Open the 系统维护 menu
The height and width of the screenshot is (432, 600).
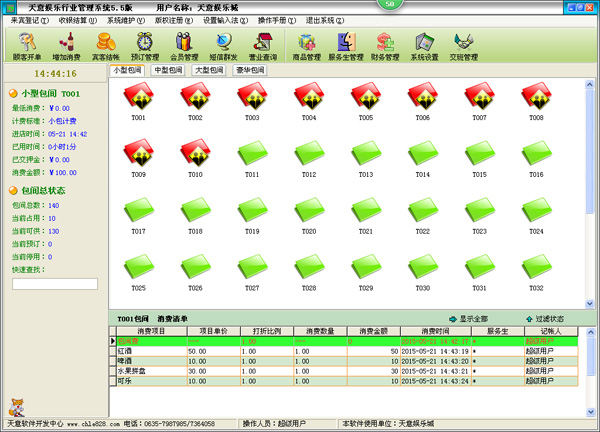125,20
